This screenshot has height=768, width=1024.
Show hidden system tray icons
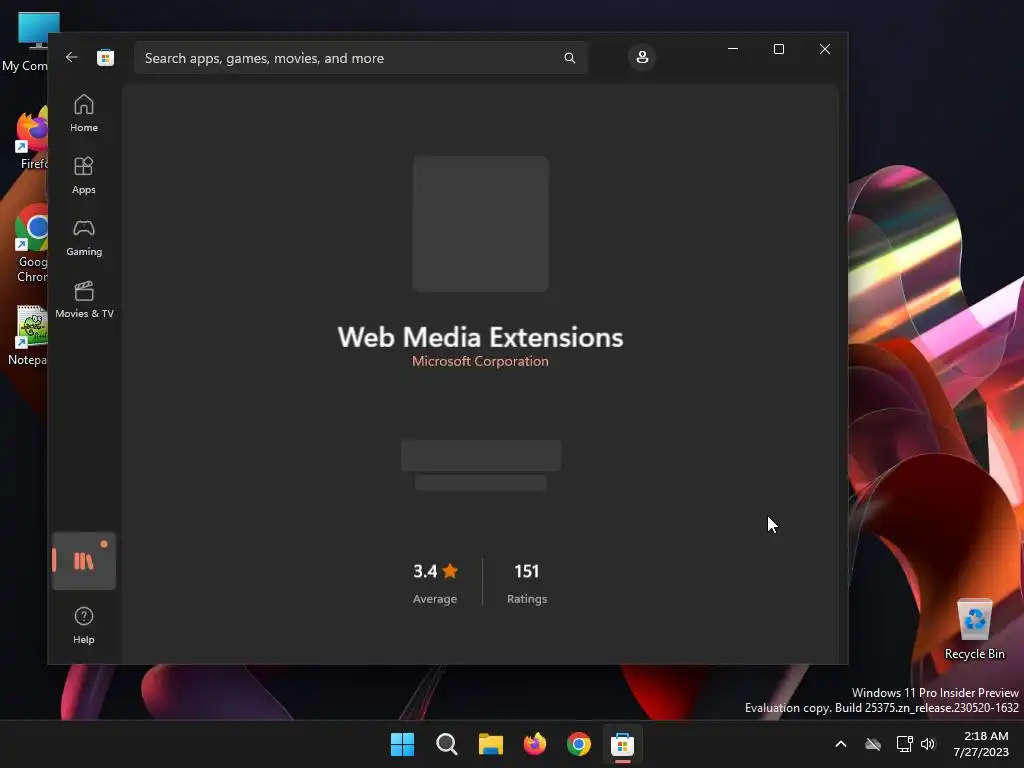pos(841,744)
